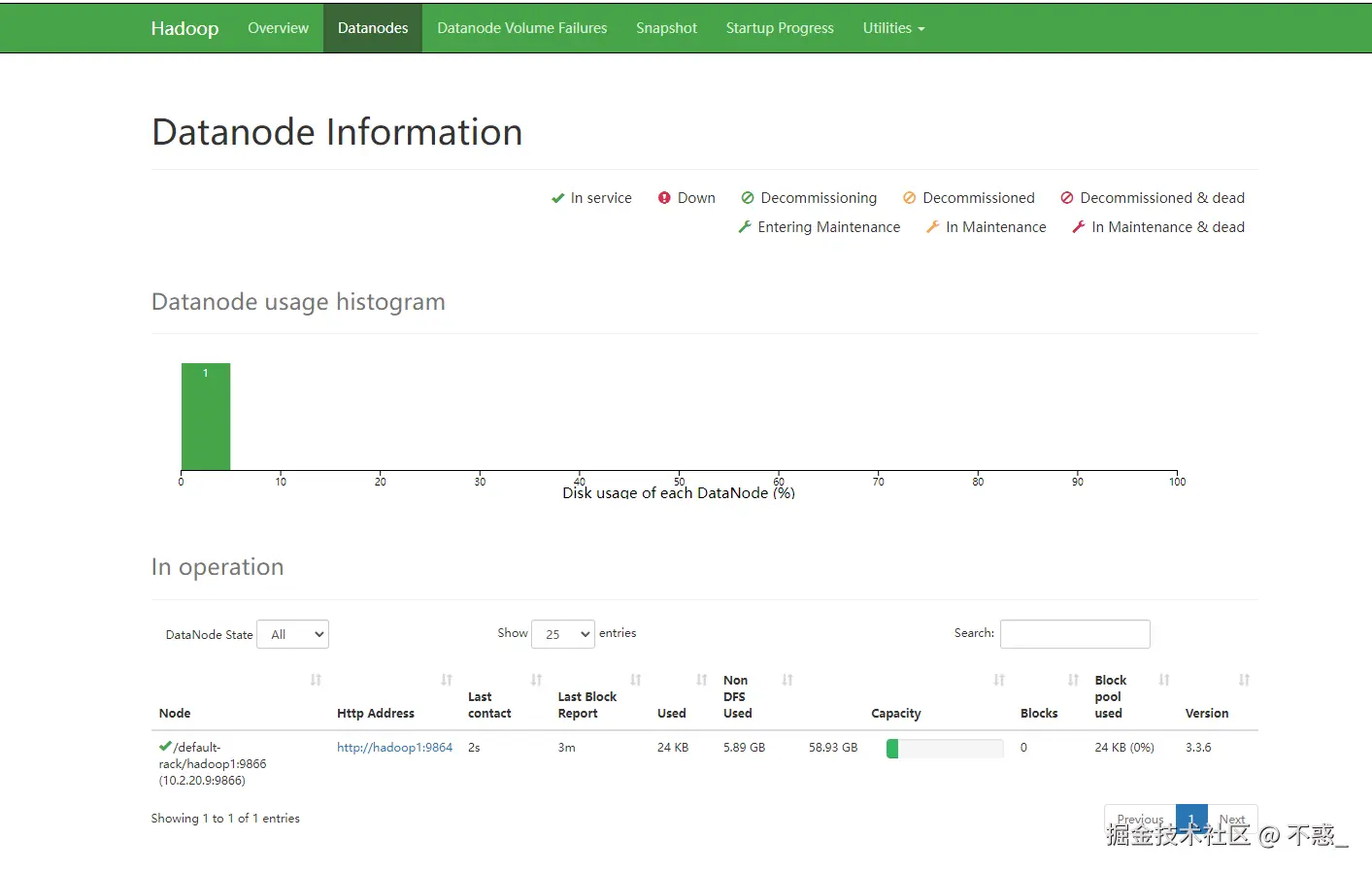Click the '58.93 GB' capacity value
Screen dimensions: 1372x872
click(833, 748)
